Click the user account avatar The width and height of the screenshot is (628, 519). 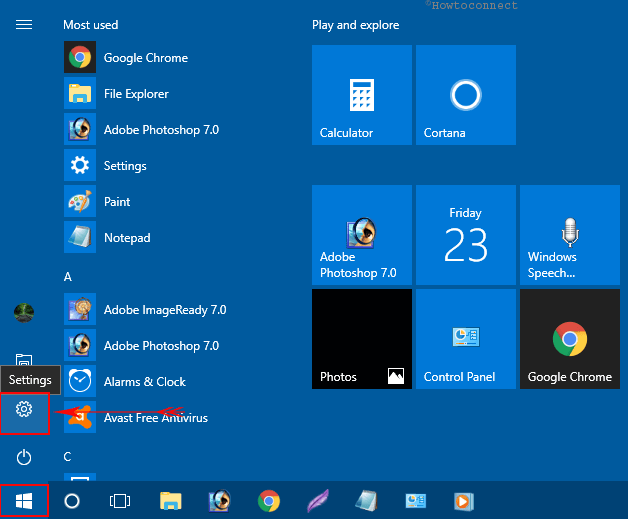point(24,312)
